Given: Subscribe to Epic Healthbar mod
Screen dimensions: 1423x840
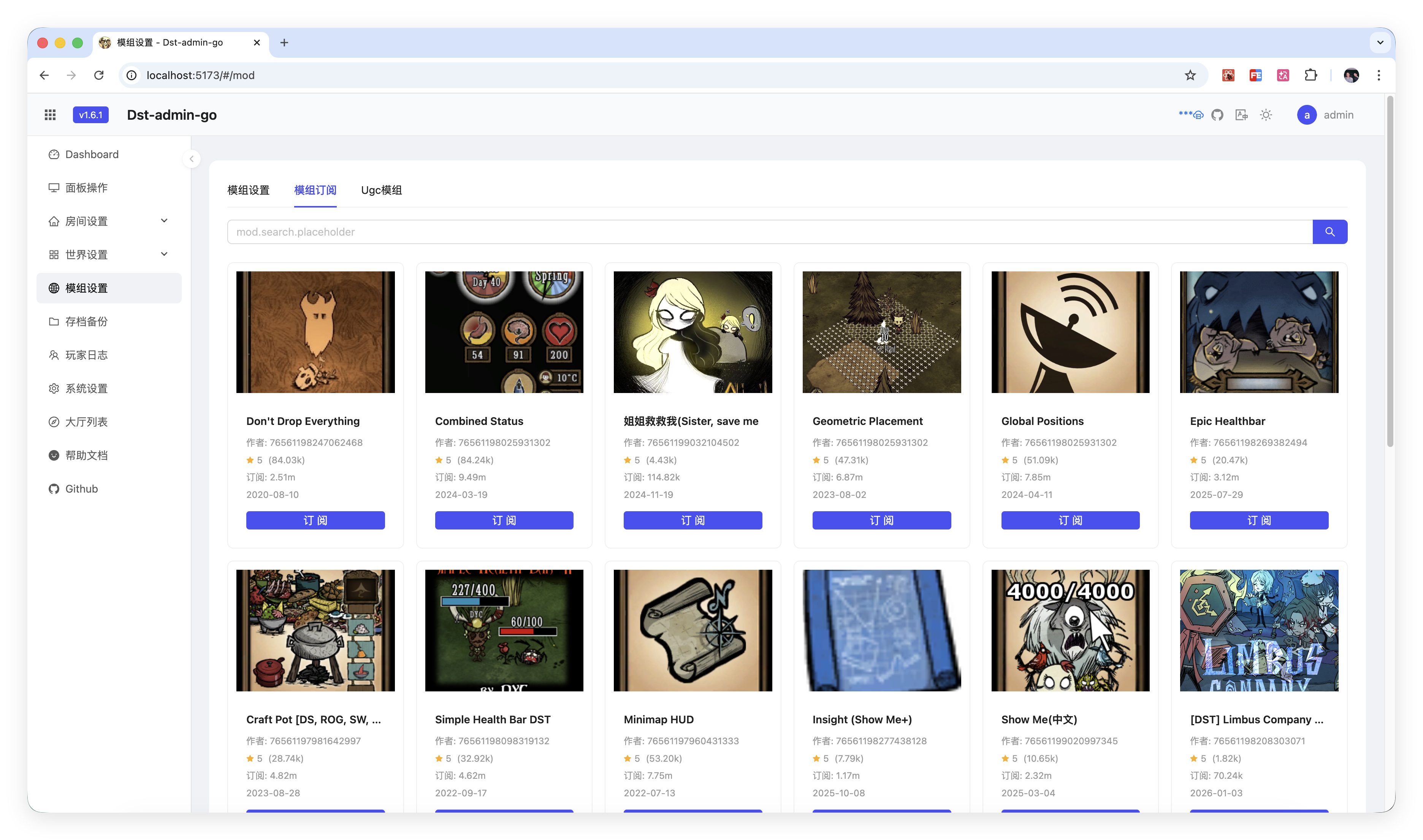Looking at the screenshot, I should pos(1260,520).
